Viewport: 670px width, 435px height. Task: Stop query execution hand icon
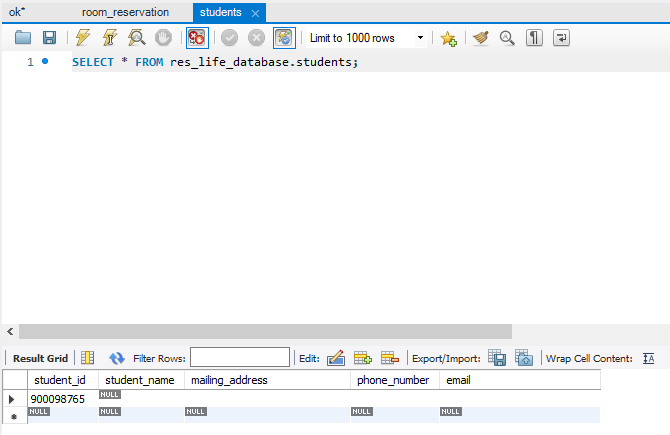click(163, 38)
